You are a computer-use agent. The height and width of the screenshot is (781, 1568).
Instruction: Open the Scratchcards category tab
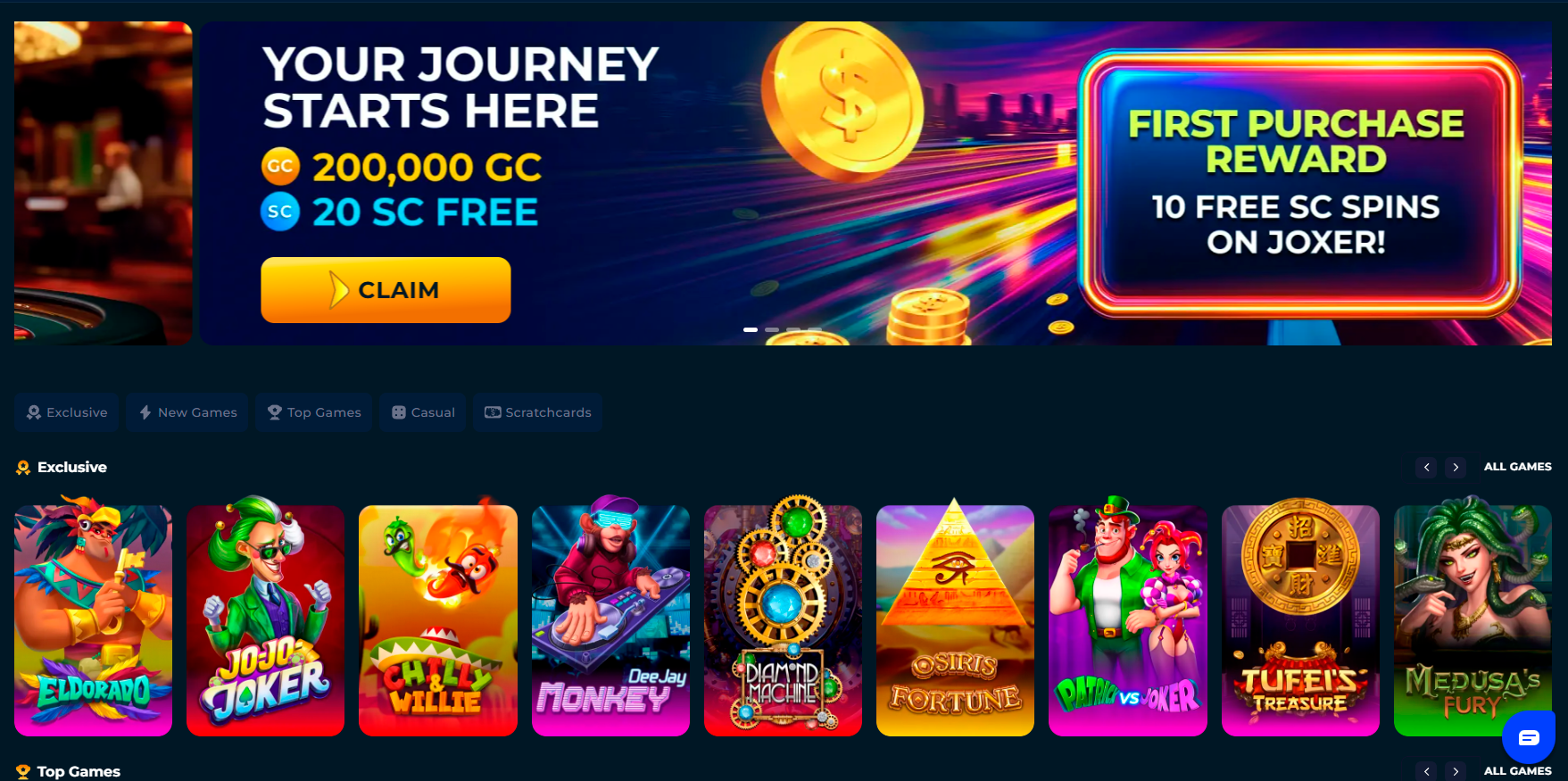(x=538, y=412)
